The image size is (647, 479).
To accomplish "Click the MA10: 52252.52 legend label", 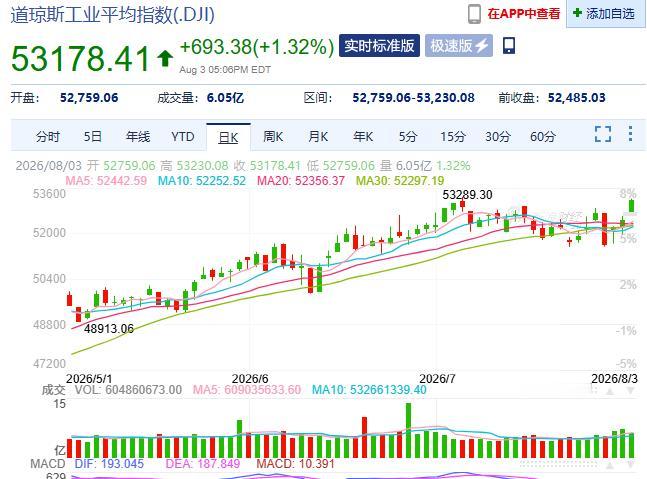I will click(x=202, y=181).
